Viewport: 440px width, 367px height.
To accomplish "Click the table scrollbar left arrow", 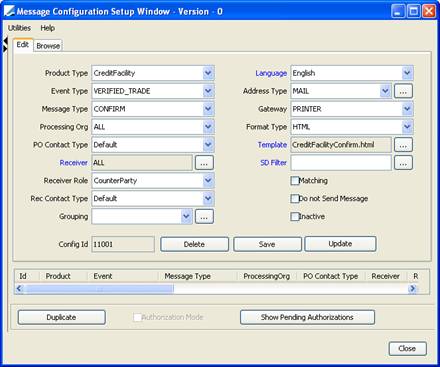I will click(19, 288).
